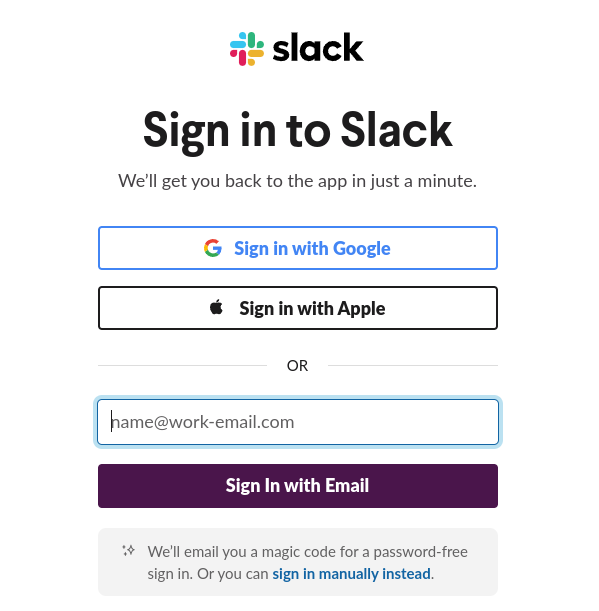Click the gray magic code info box
Image resolution: width=599 pixels, height=611 pixels.
298,562
